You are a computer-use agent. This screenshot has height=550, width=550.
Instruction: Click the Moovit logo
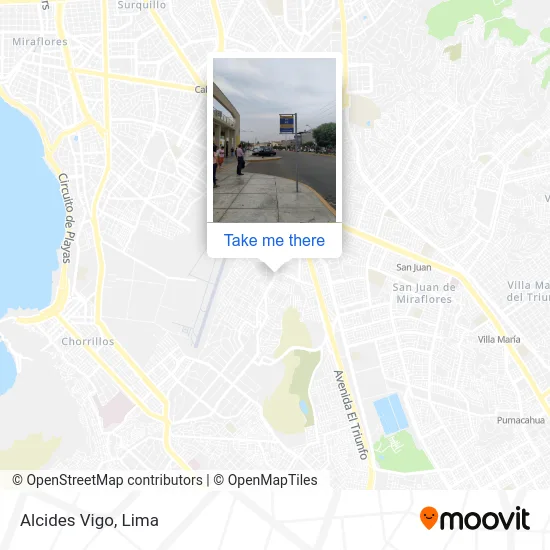click(x=475, y=518)
